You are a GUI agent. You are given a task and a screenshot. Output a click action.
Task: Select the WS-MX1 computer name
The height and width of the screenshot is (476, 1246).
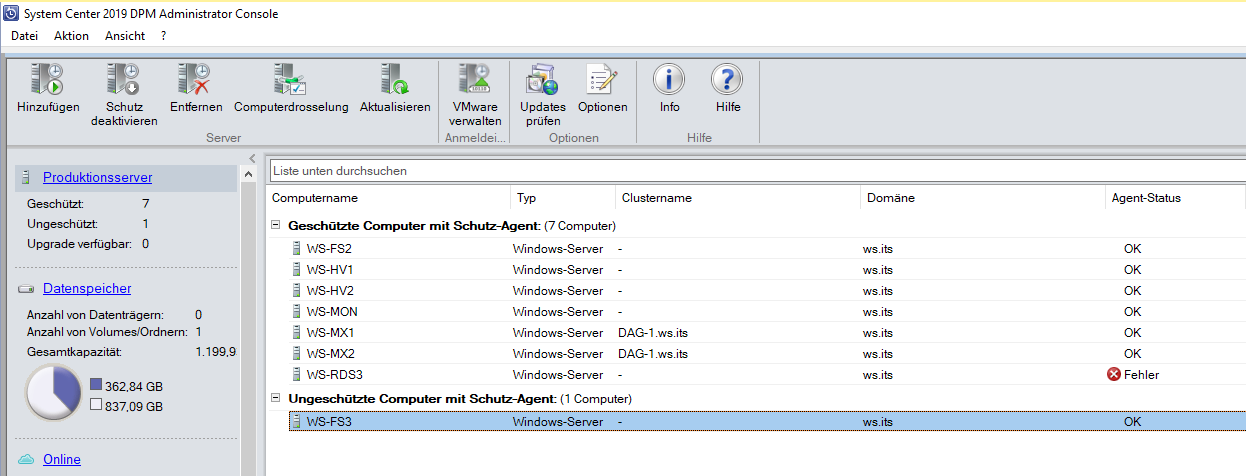(331, 333)
